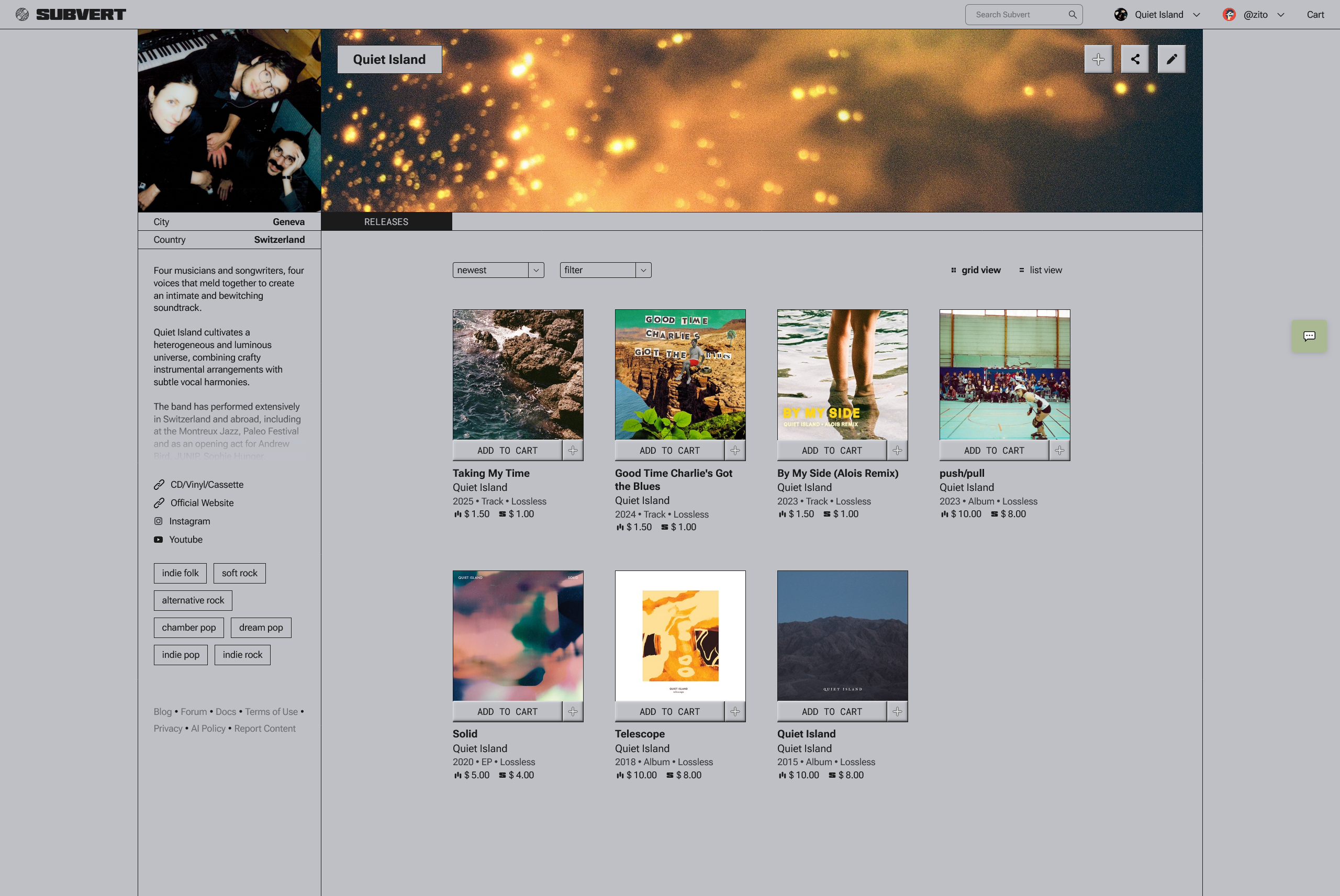This screenshot has width=1340, height=896.
Task: Open the Cart menu item
Action: [1315, 15]
